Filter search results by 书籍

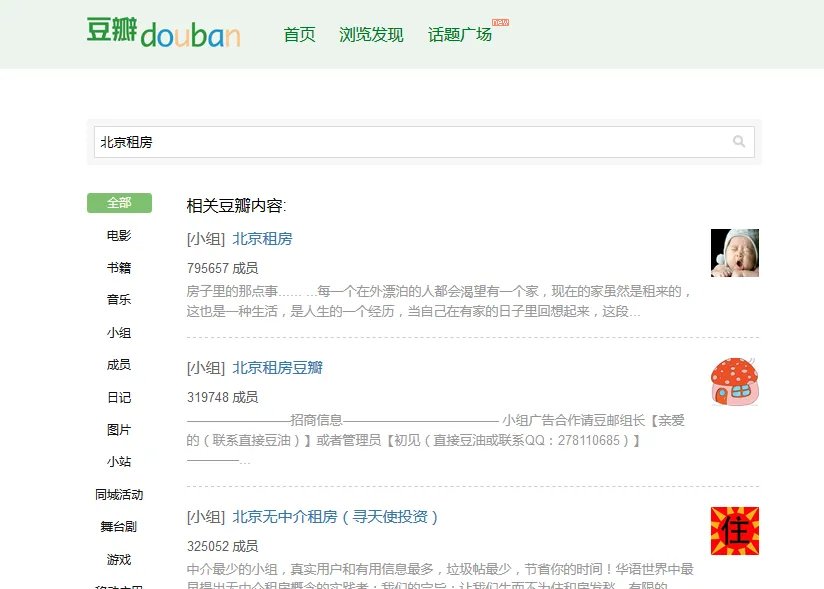click(119, 268)
